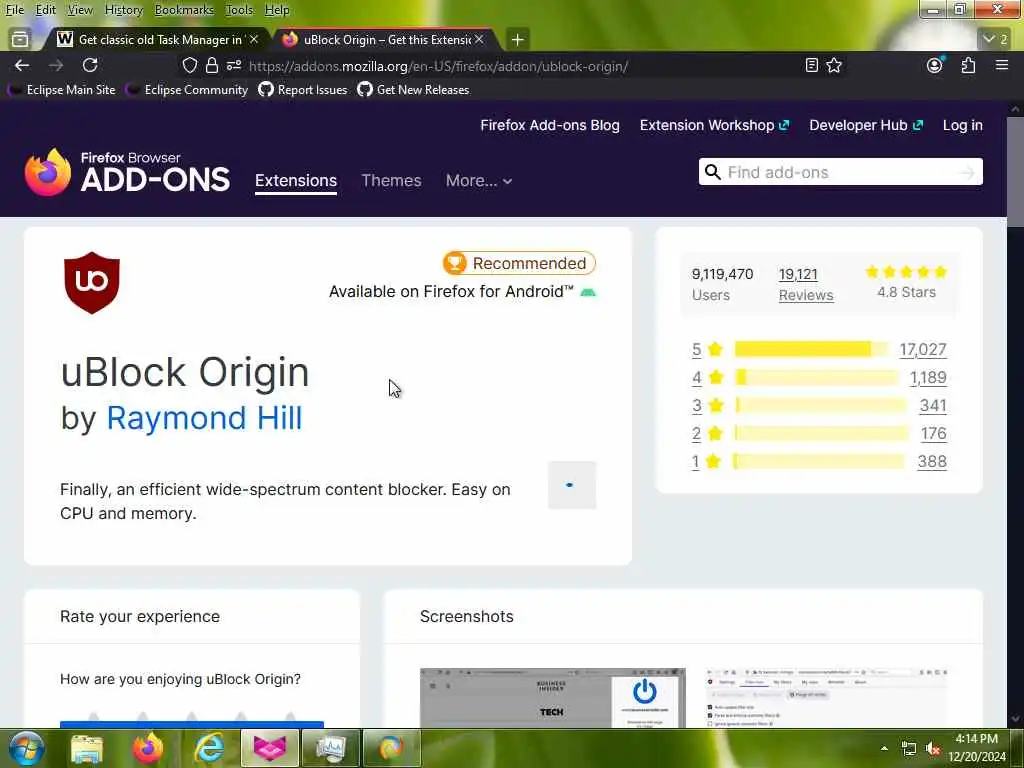The height and width of the screenshot is (768, 1024).
Task: Close the Get classic old Task Manager tab
Action: (254, 40)
